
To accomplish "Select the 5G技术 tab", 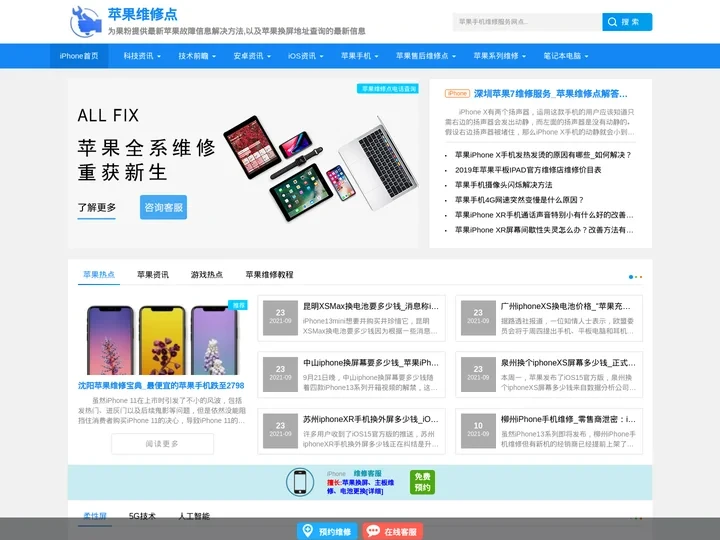I will (142, 516).
